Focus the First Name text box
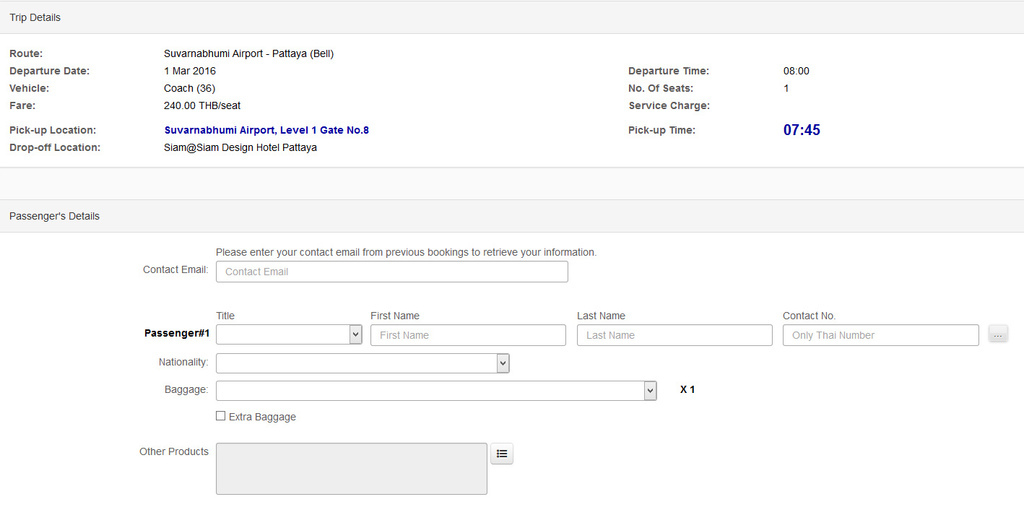 tap(468, 335)
